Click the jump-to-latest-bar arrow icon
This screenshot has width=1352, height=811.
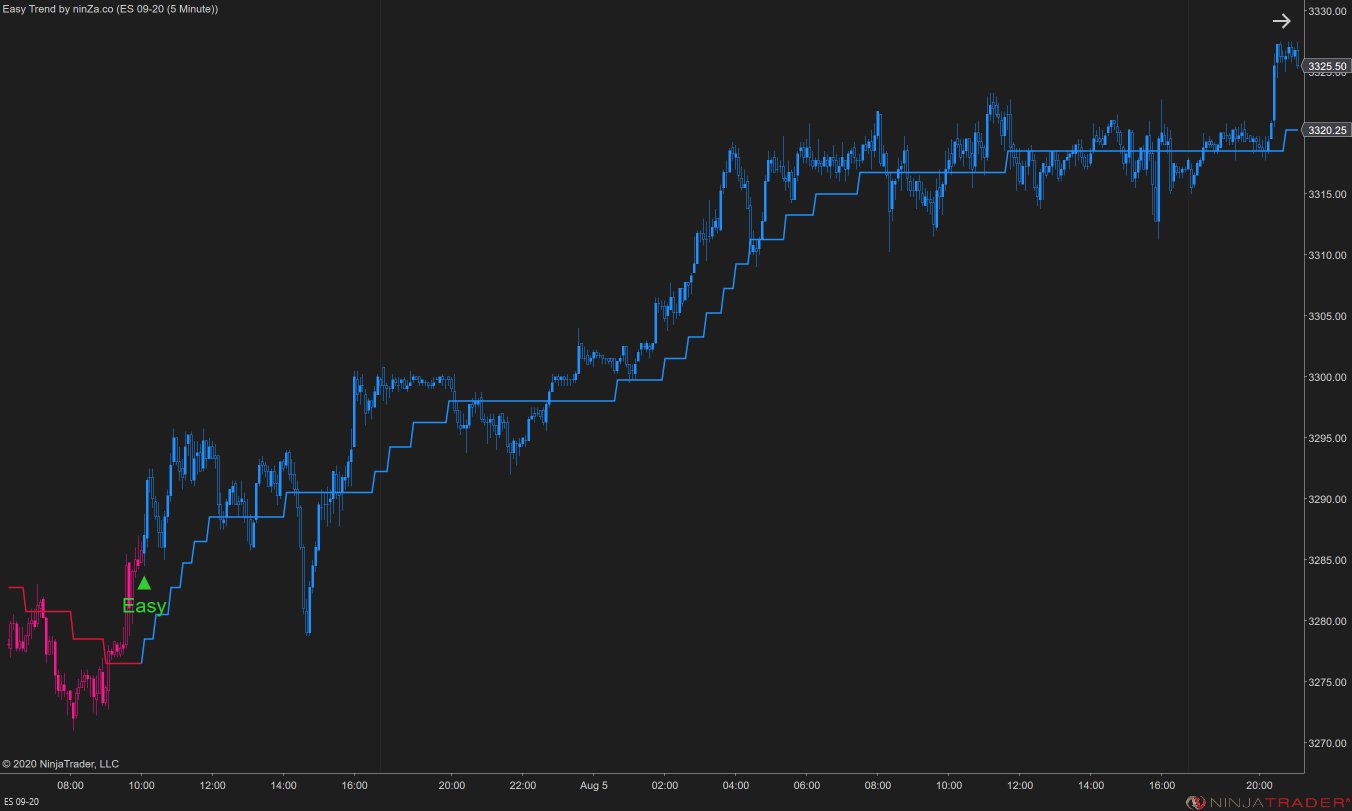click(1282, 20)
